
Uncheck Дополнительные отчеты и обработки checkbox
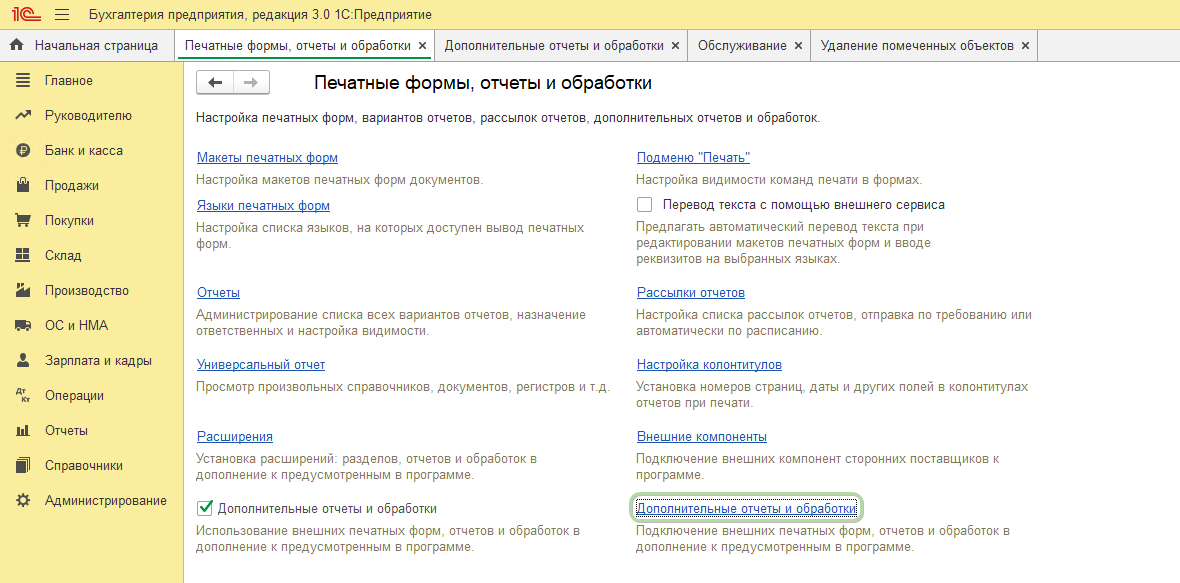[204, 509]
